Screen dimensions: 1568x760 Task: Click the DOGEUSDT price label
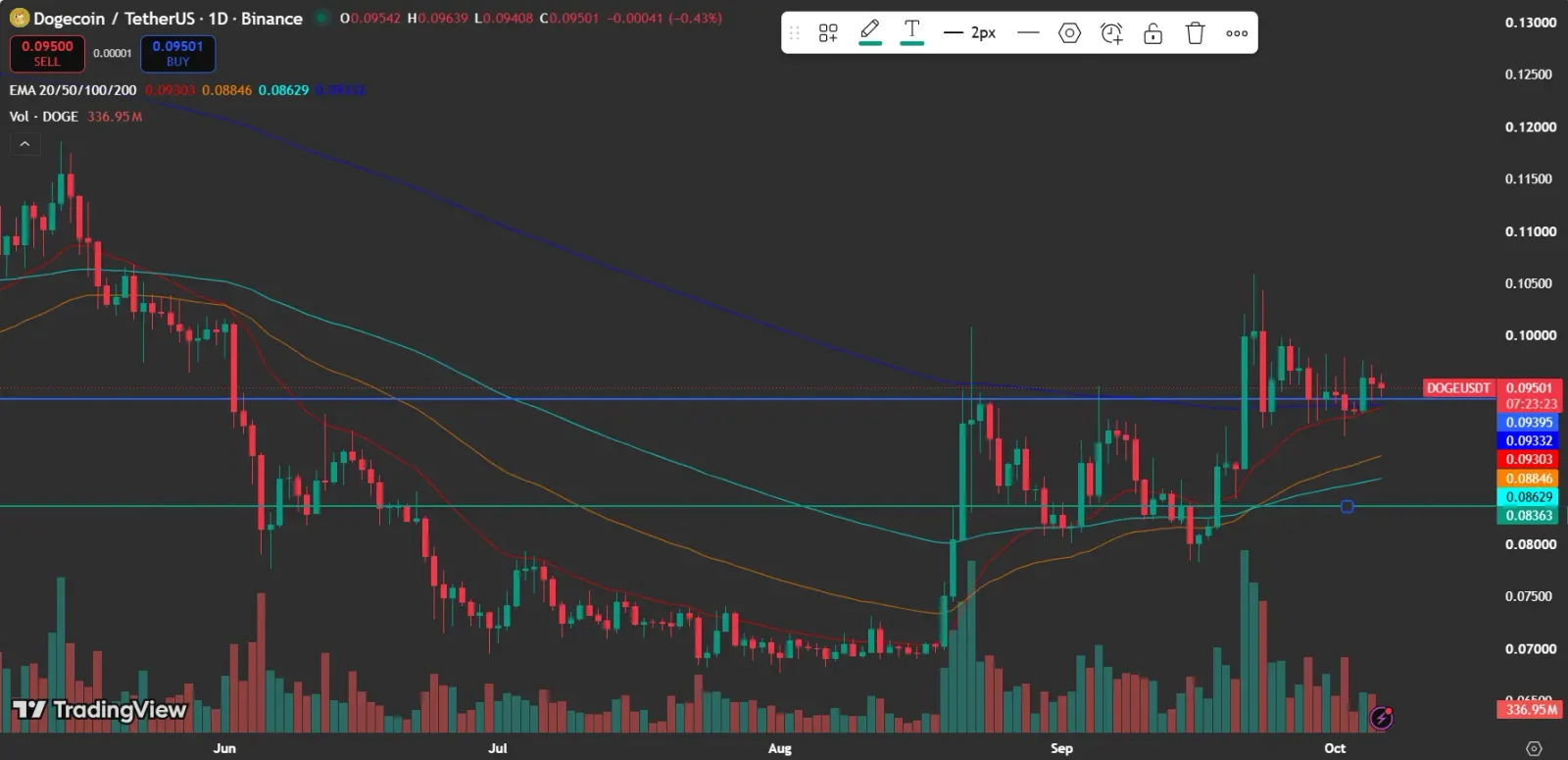(x=1458, y=388)
